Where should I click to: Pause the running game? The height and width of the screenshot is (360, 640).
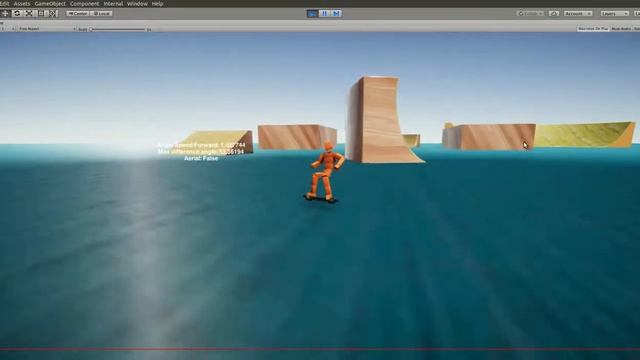[324, 13]
